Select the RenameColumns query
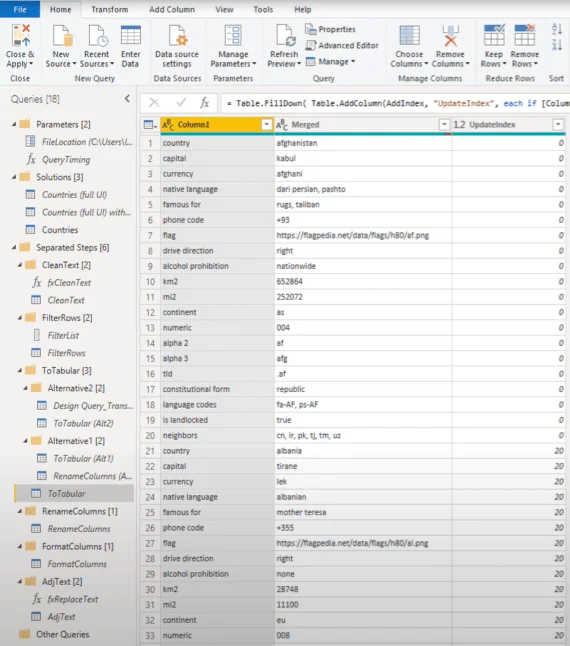 coord(79,529)
